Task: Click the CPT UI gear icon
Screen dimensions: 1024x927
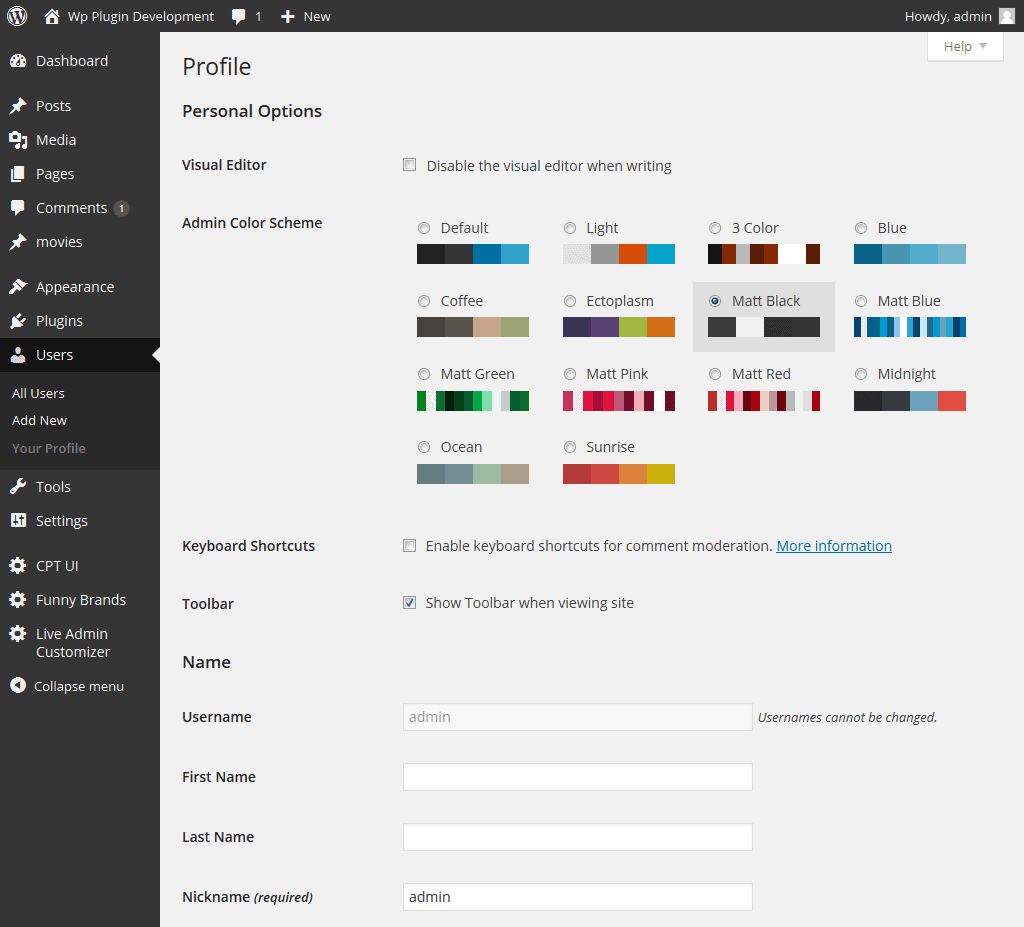Action: pyautogui.click(x=18, y=566)
